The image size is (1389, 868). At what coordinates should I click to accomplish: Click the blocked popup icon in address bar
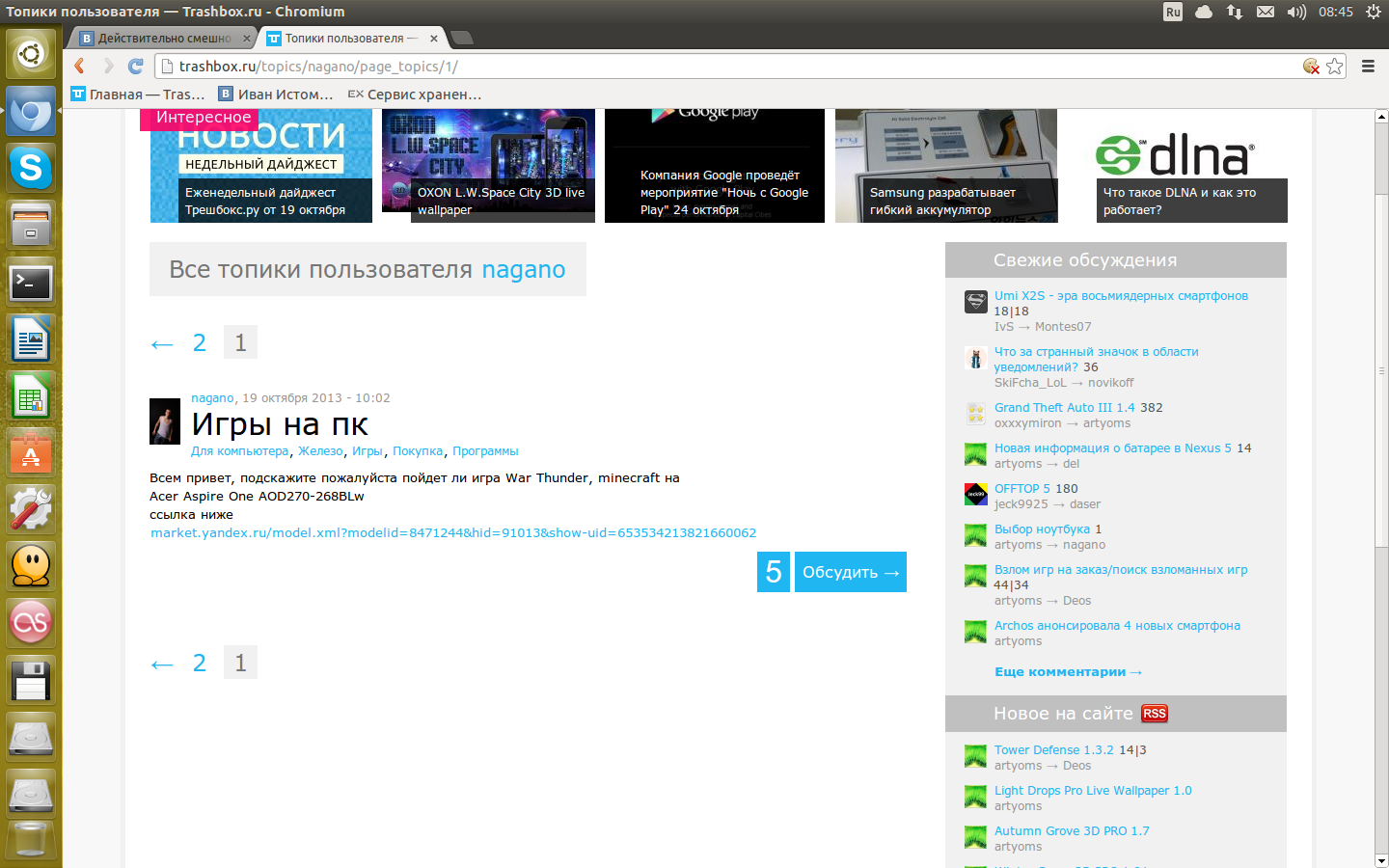[x=1311, y=66]
